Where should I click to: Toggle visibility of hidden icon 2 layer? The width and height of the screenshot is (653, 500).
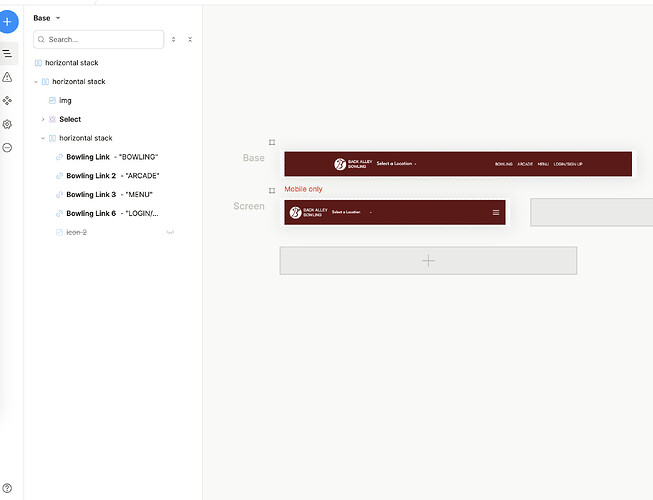170,232
